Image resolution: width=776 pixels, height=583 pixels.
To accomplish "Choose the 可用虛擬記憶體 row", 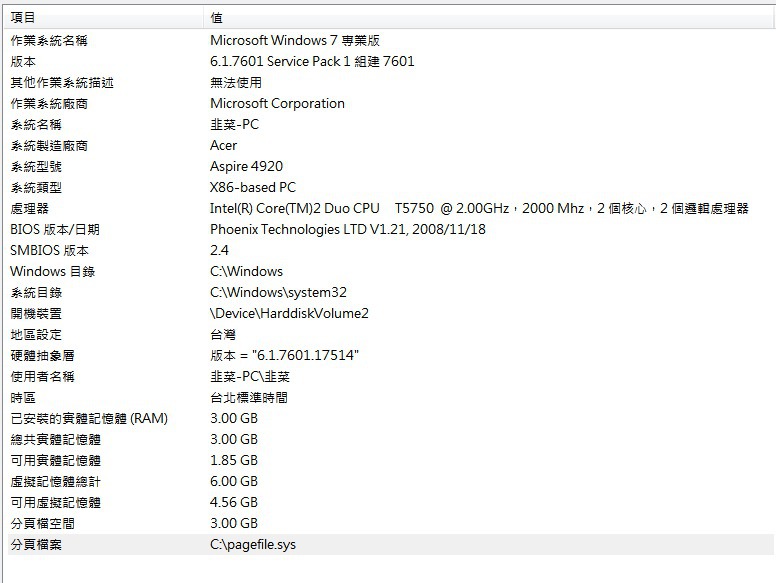I will (x=56, y=502).
